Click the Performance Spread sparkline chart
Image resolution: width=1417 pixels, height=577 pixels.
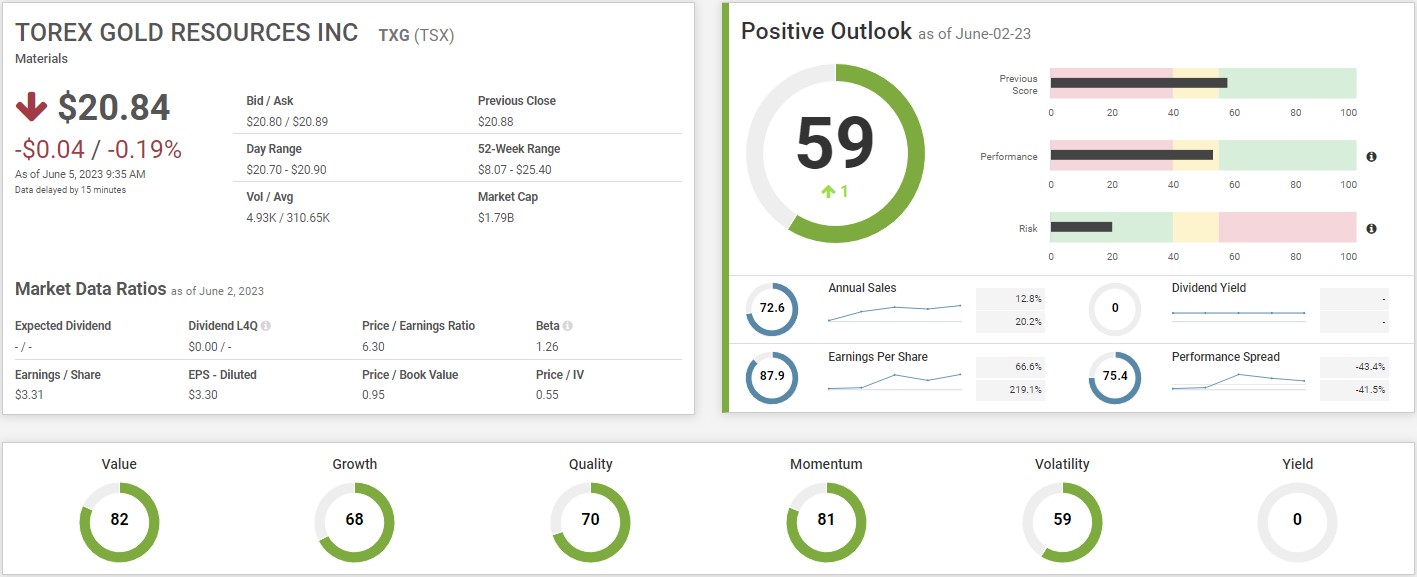pyautogui.click(x=1239, y=381)
